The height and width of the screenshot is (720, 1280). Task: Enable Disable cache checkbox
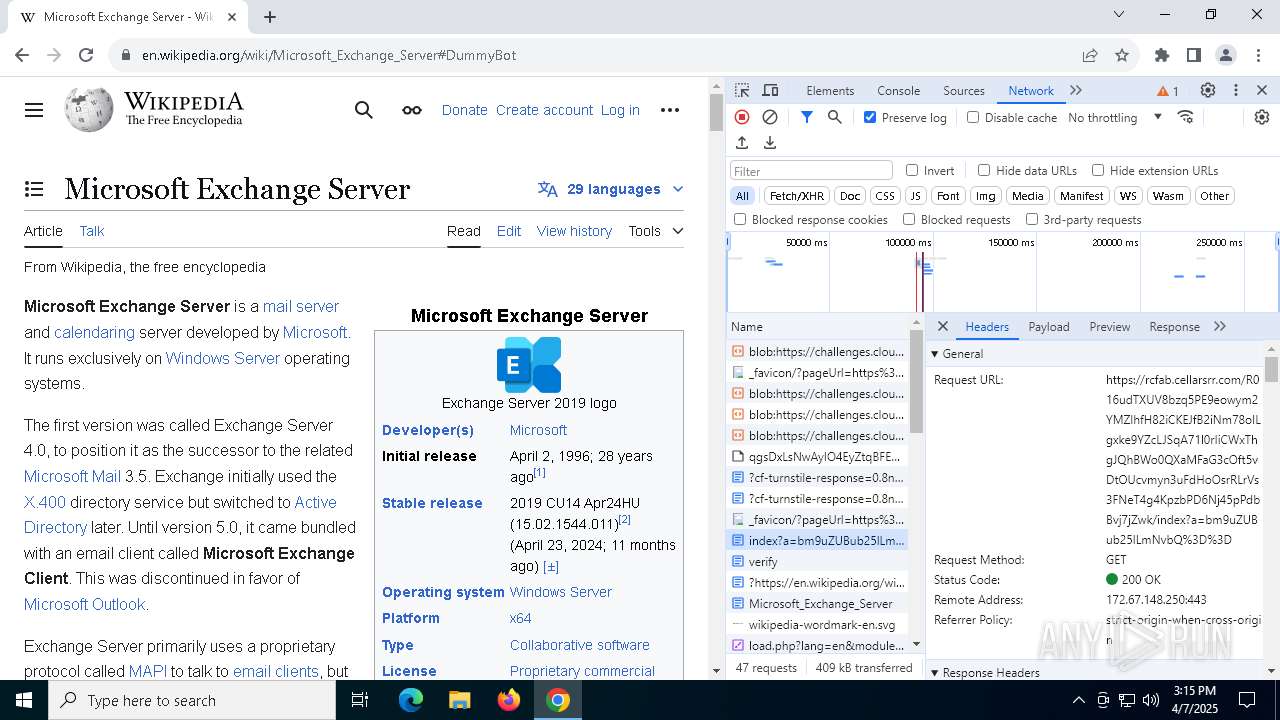pyautogui.click(x=973, y=117)
